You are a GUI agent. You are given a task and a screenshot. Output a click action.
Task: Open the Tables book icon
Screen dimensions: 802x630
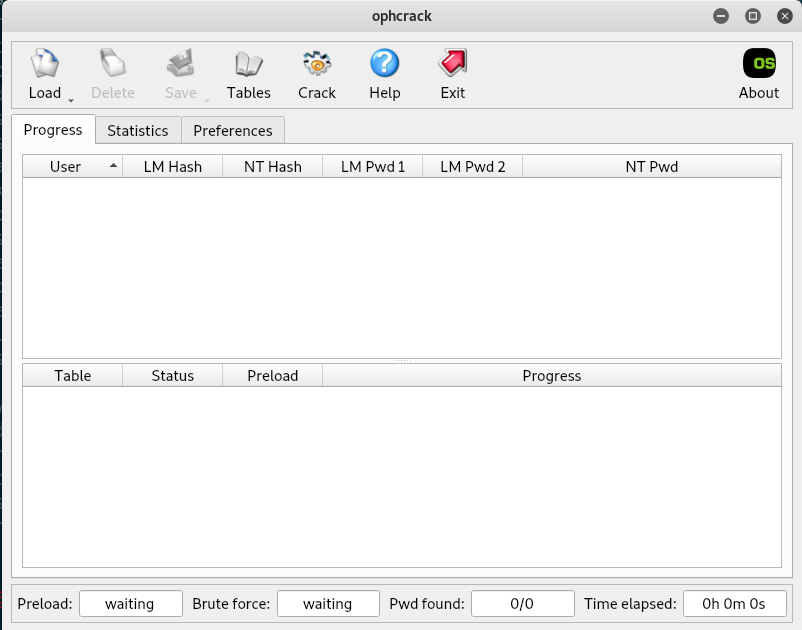pyautogui.click(x=249, y=63)
